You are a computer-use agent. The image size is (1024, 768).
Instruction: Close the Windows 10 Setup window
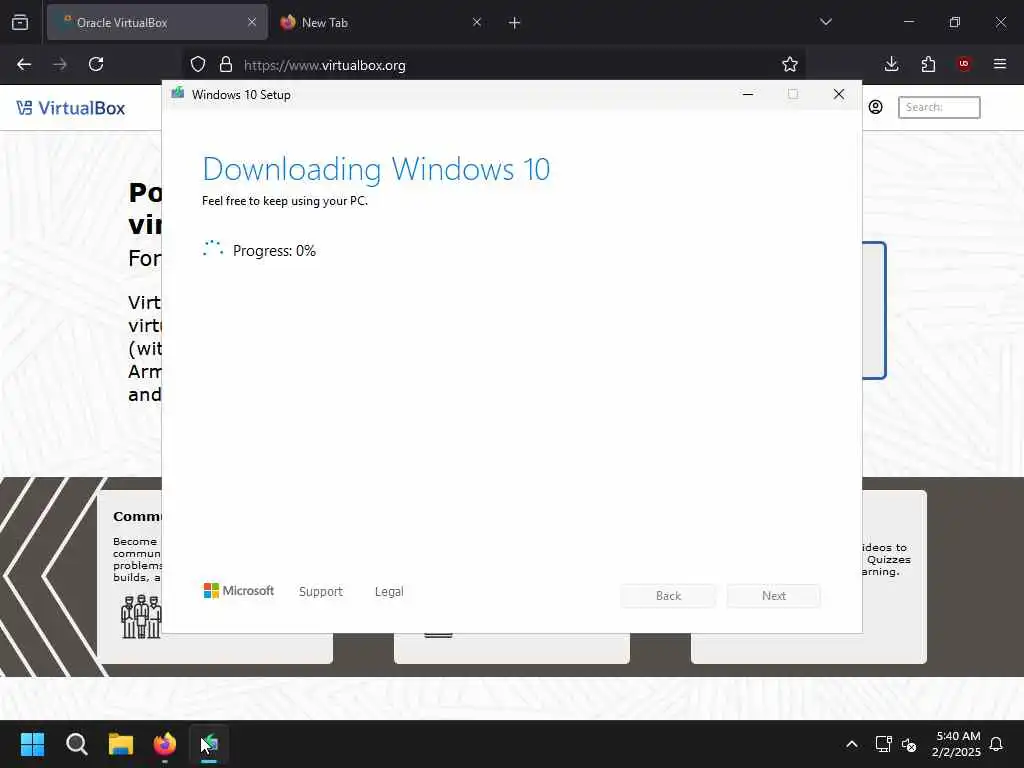(839, 95)
